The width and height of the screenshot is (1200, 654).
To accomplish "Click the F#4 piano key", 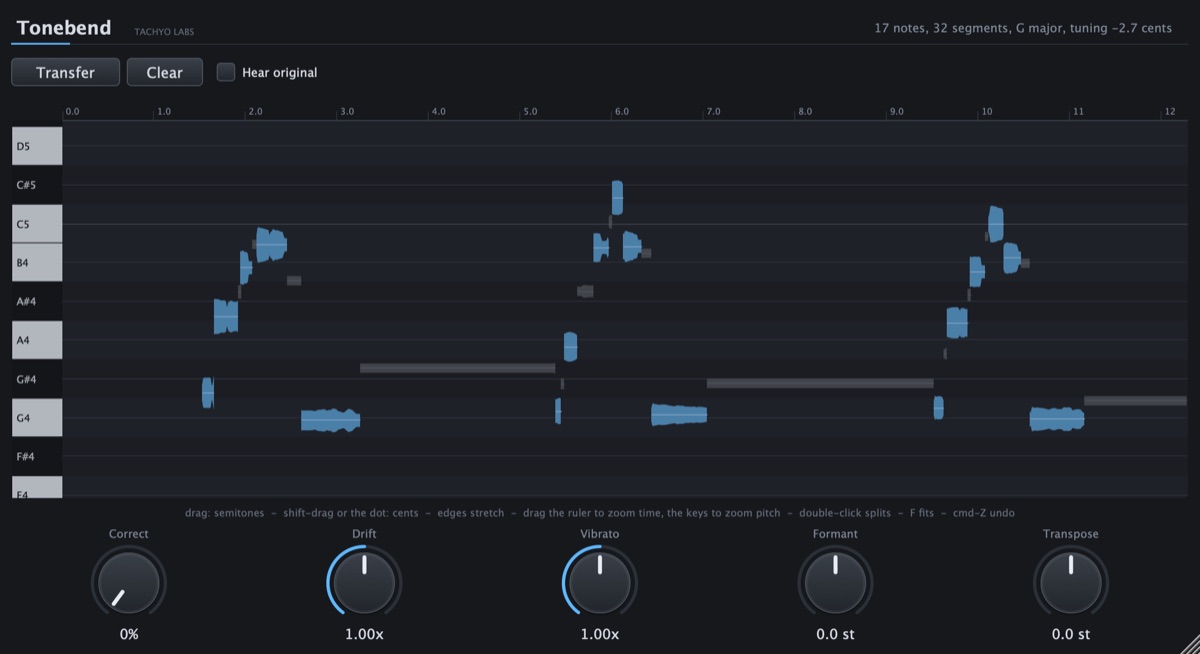I will [x=37, y=457].
